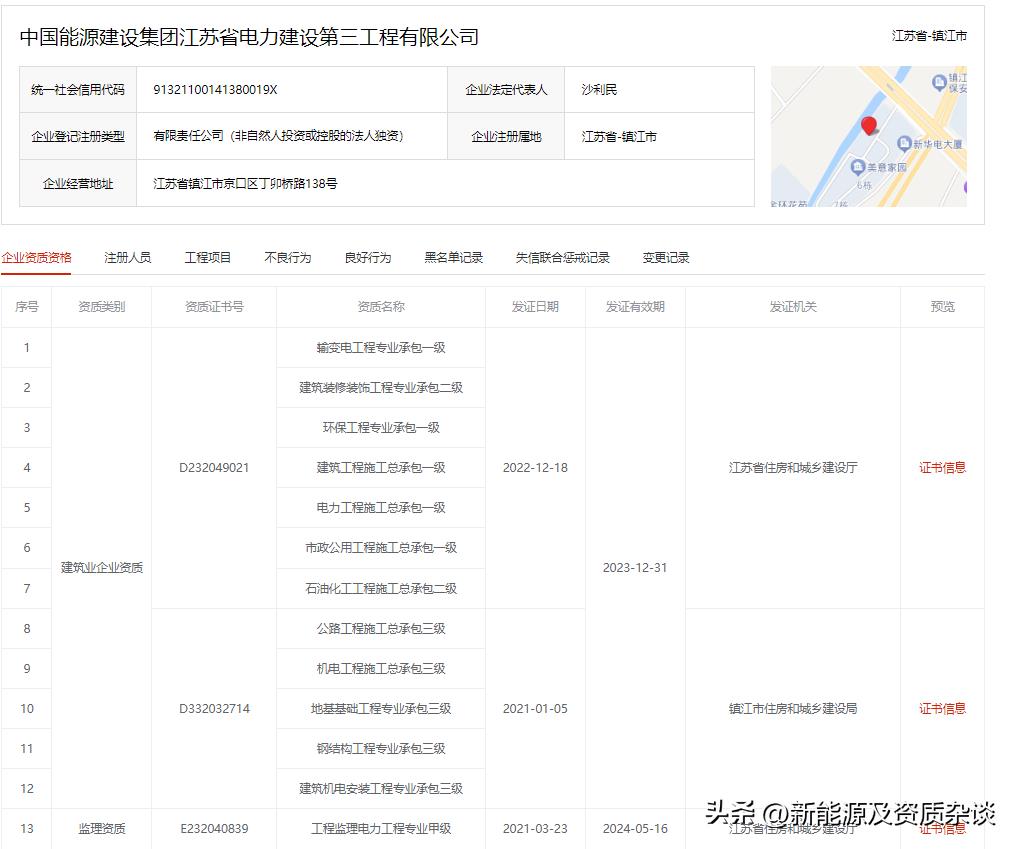Open 证书信息 for the 监理资质 row
The height and width of the screenshot is (849, 1019).
pos(942,829)
